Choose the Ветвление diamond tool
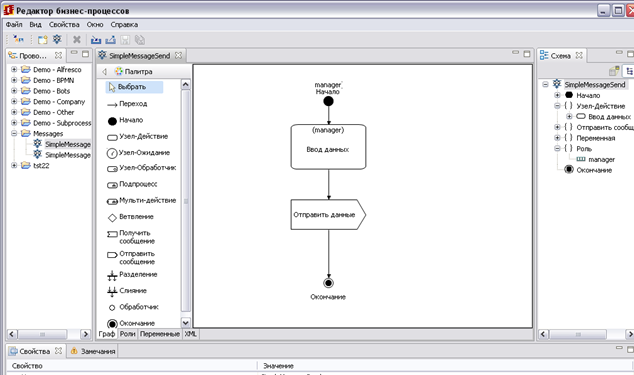The height and width of the screenshot is (375, 634). tap(130, 217)
